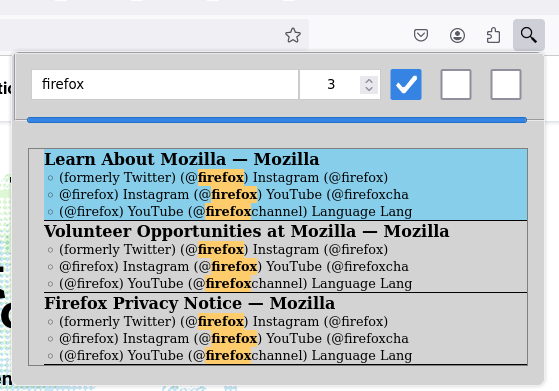Select "firefoxchannel" snippet under Learn About Mozilla

[236, 212]
